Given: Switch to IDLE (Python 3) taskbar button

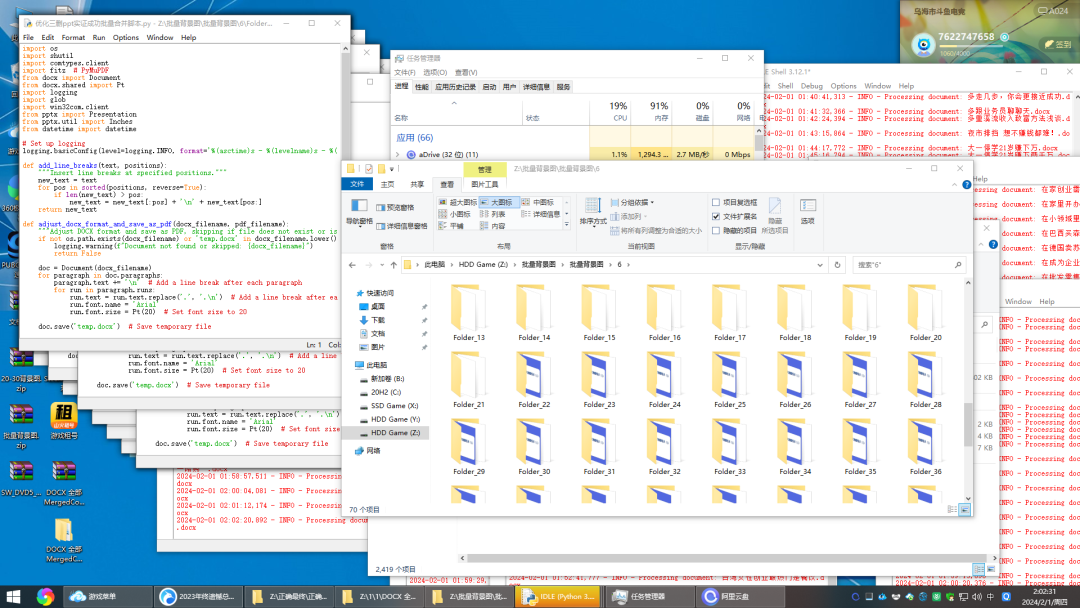Looking at the screenshot, I should click(x=558, y=596).
